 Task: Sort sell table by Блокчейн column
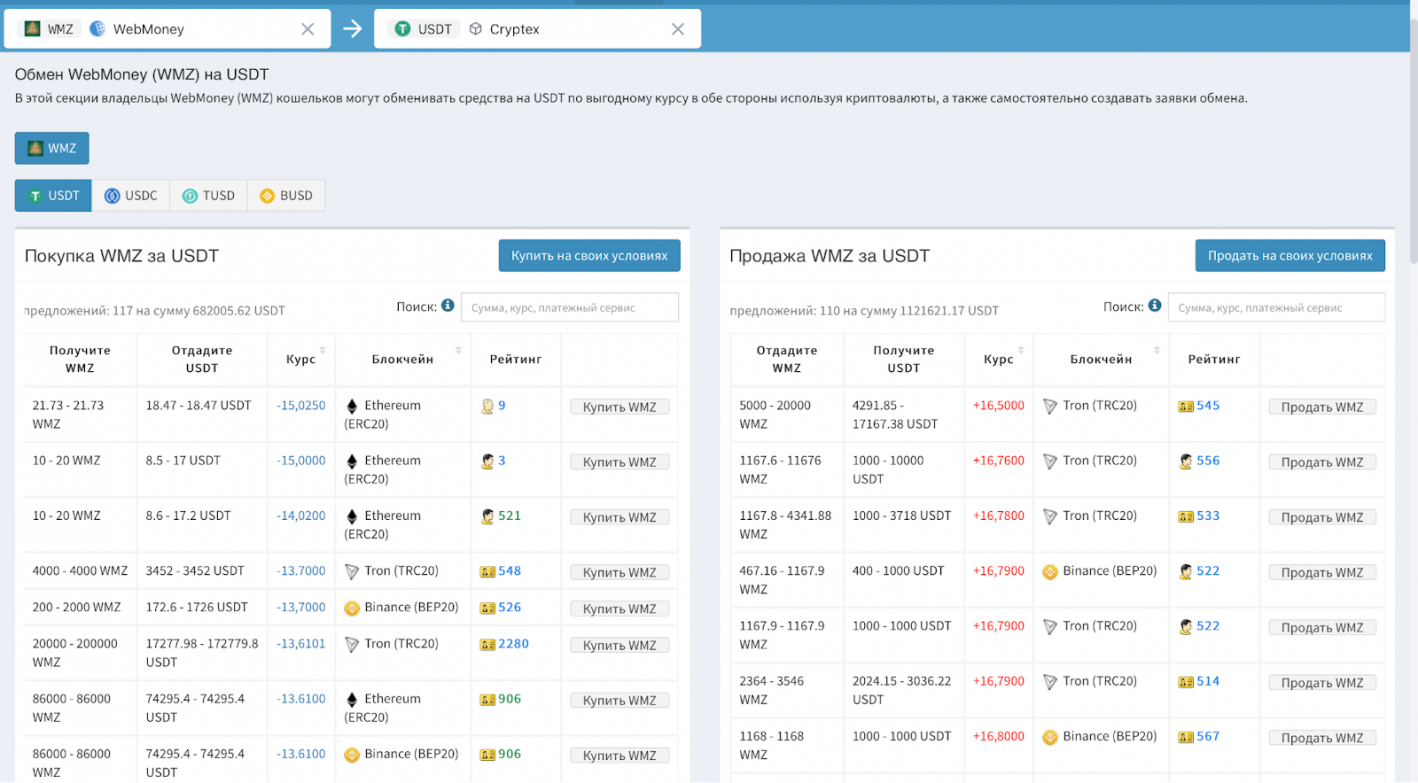(1101, 359)
